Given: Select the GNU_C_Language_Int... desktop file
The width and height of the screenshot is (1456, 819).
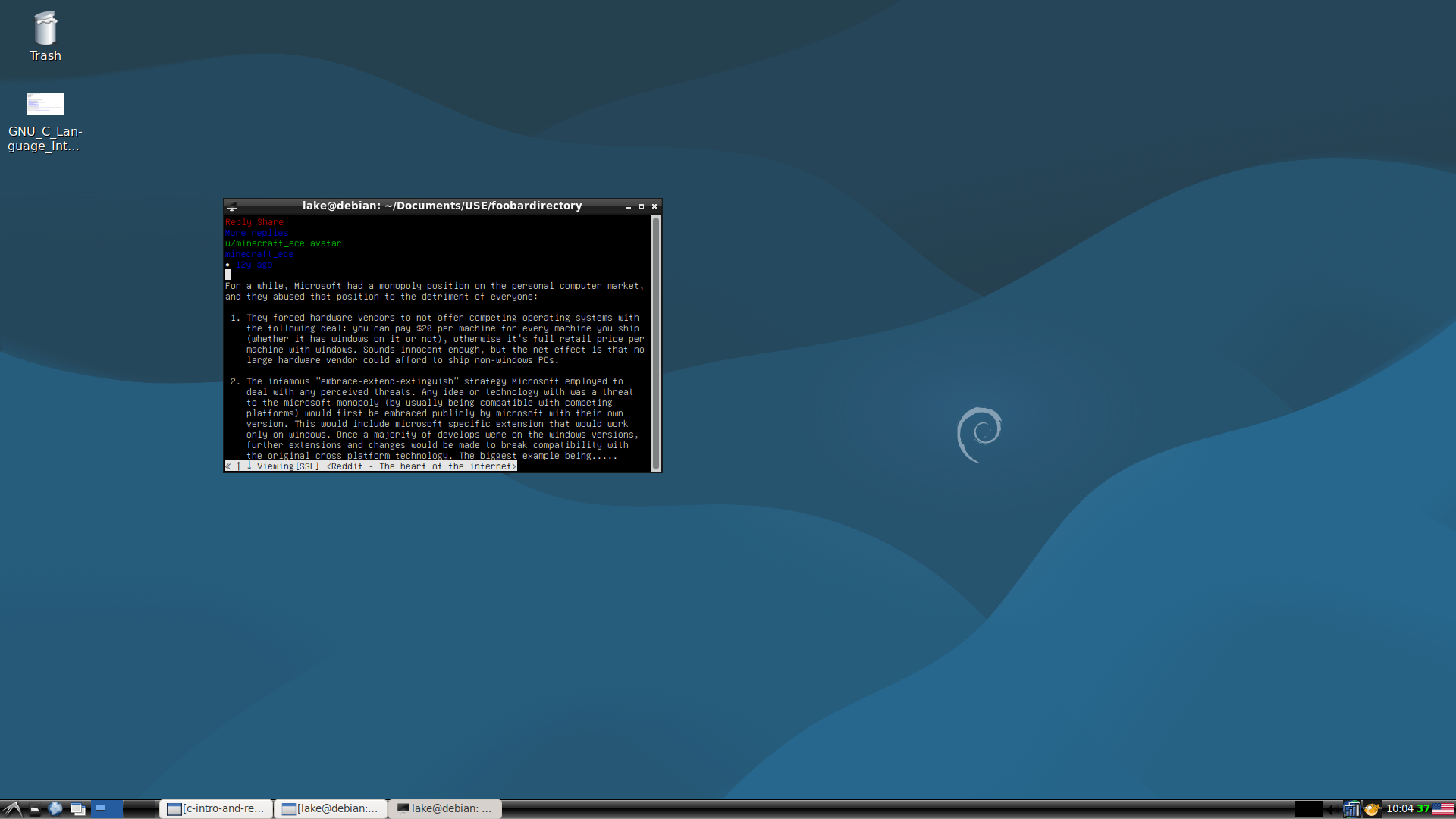Looking at the screenshot, I should point(45,122).
